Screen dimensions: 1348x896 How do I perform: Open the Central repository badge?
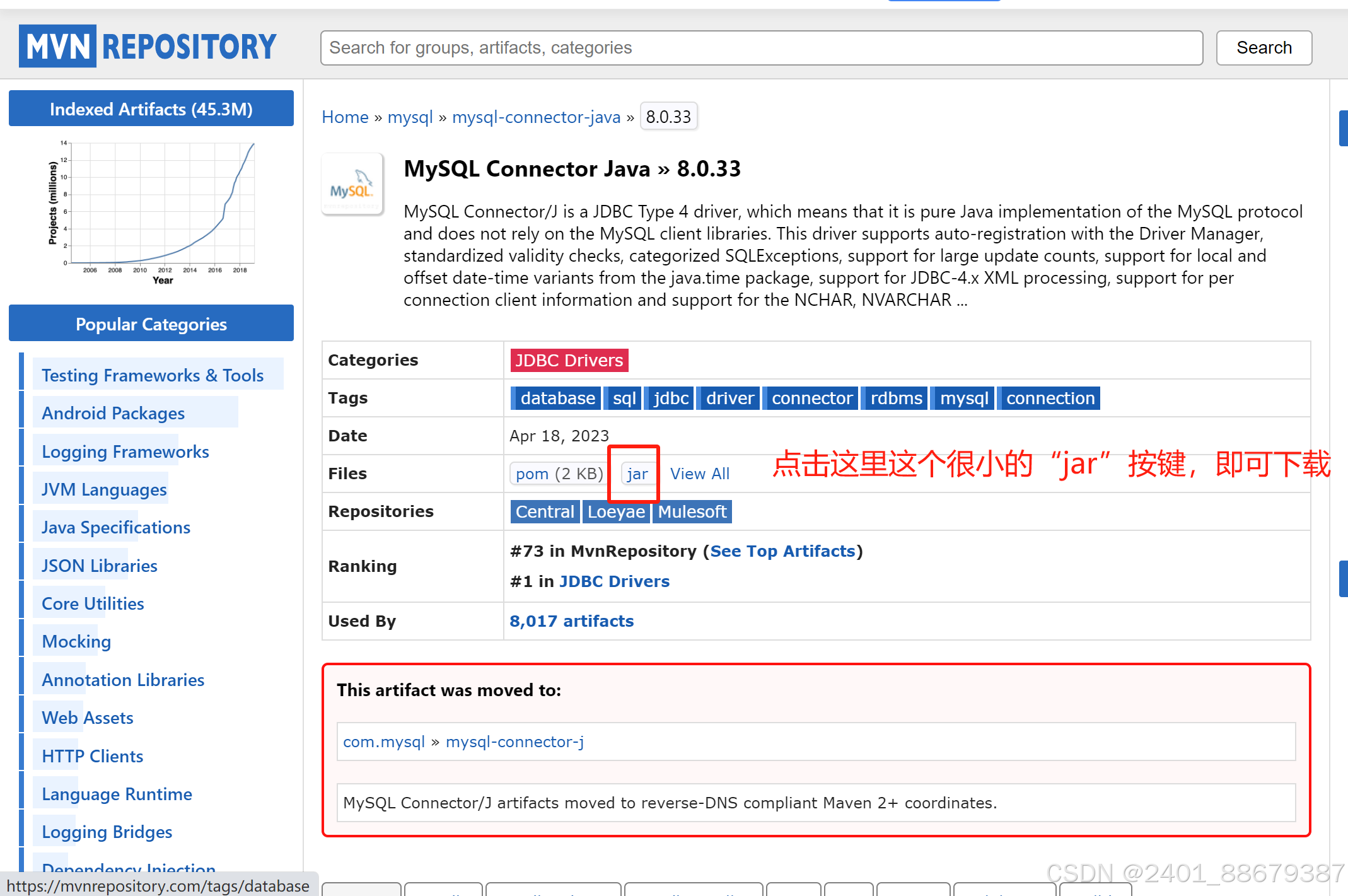click(x=545, y=512)
